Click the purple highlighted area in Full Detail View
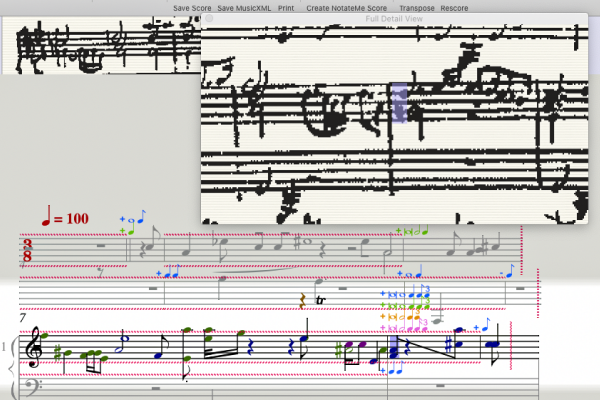The width and height of the screenshot is (600, 400). click(x=399, y=103)
